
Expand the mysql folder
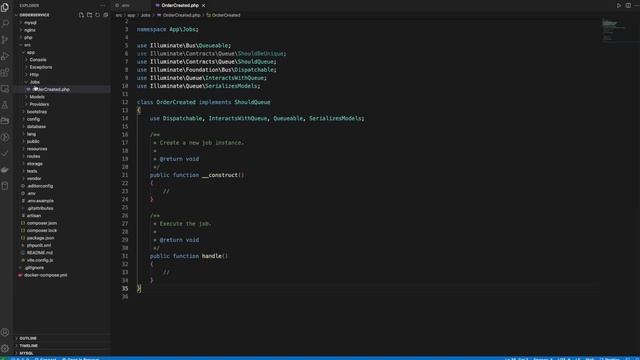tap(30, 22)
